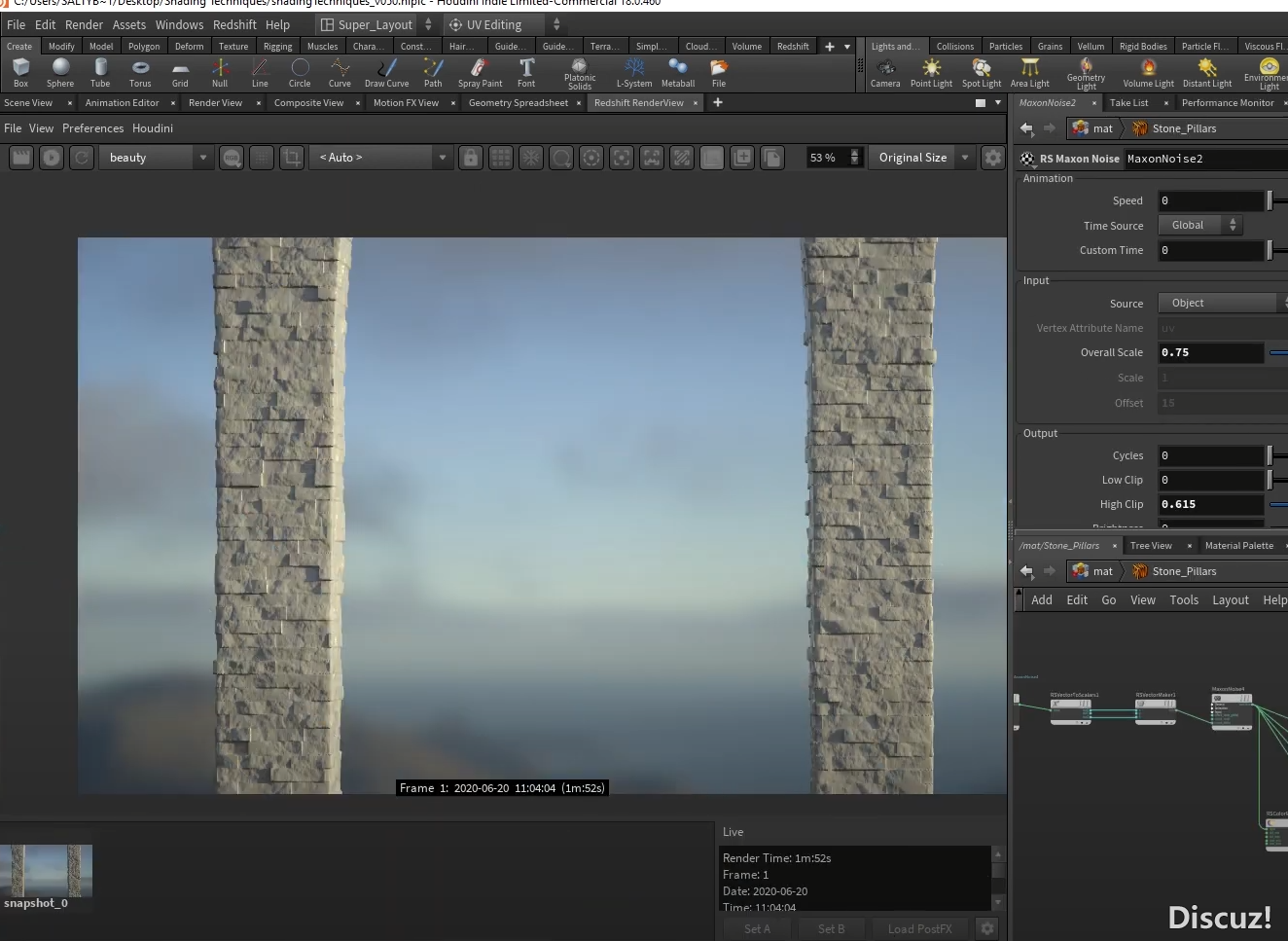Toggle the crop region tool
1288x941 pixels.
(292, 158)
